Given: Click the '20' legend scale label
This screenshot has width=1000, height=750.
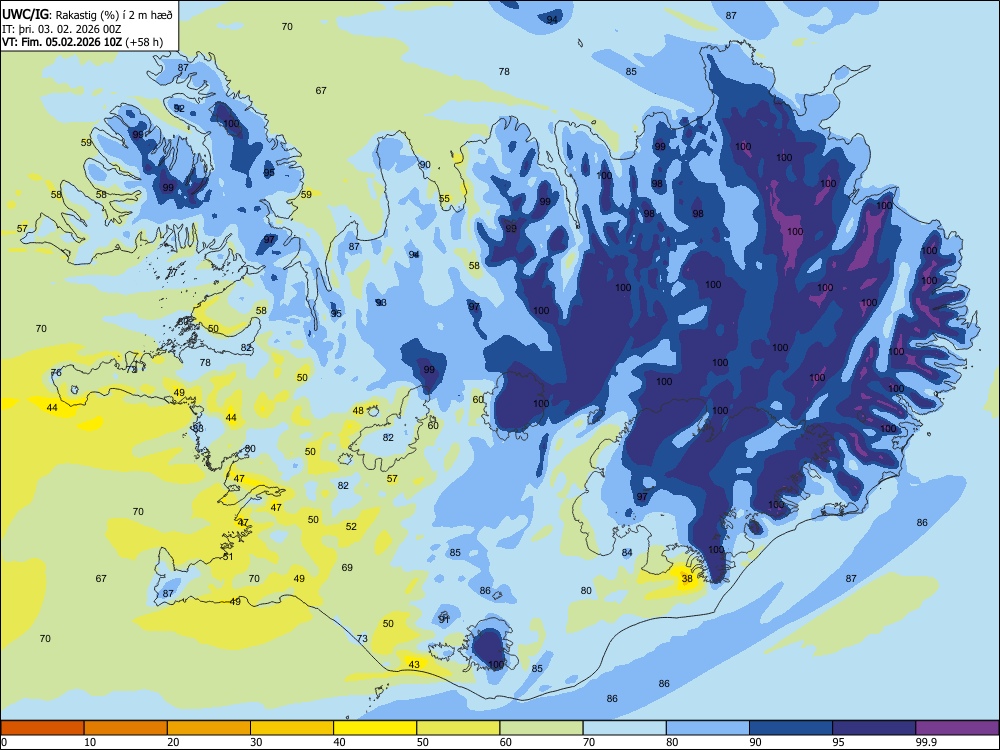Looking at the screenshot, I should pos(173,742).
